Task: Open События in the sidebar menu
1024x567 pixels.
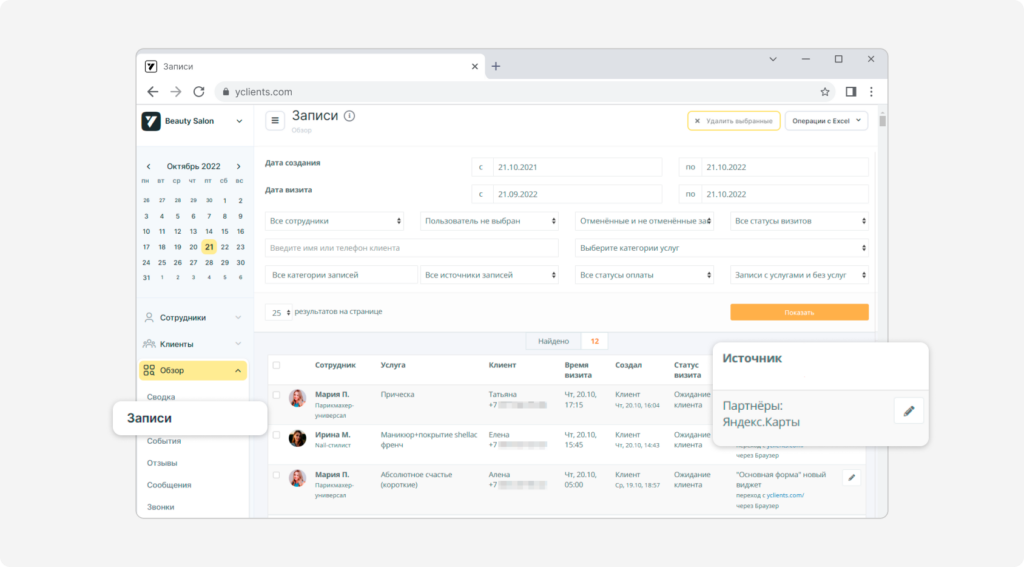Action: pos(164,441)
